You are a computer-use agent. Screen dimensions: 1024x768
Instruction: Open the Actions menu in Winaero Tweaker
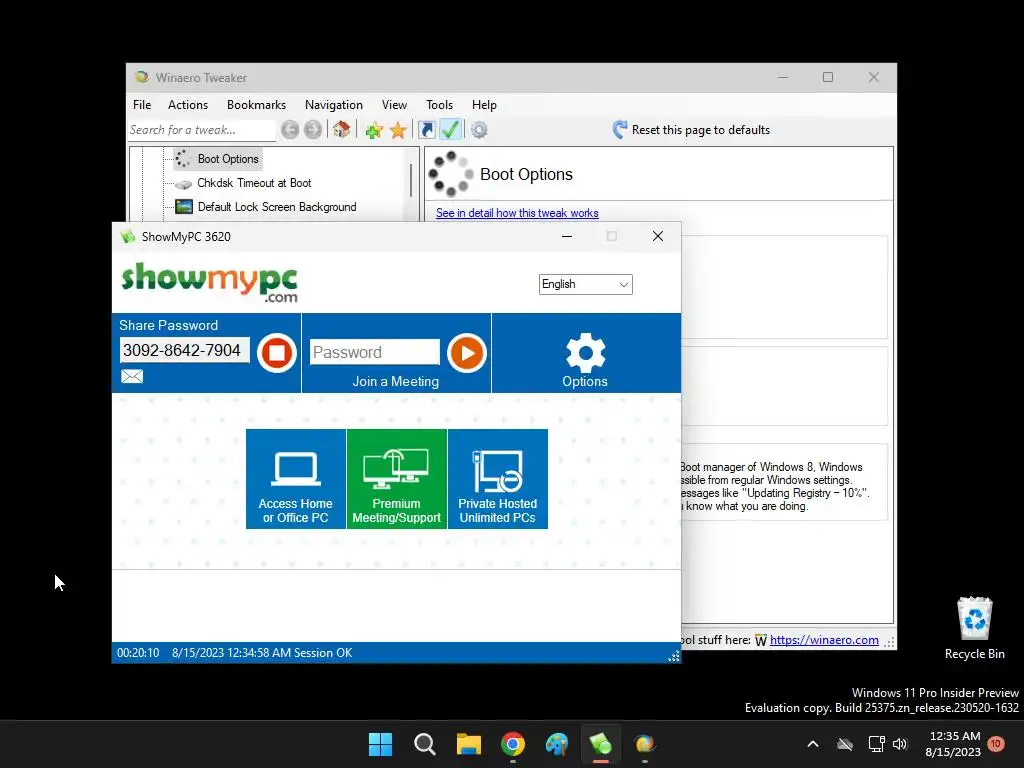point(188,104)
